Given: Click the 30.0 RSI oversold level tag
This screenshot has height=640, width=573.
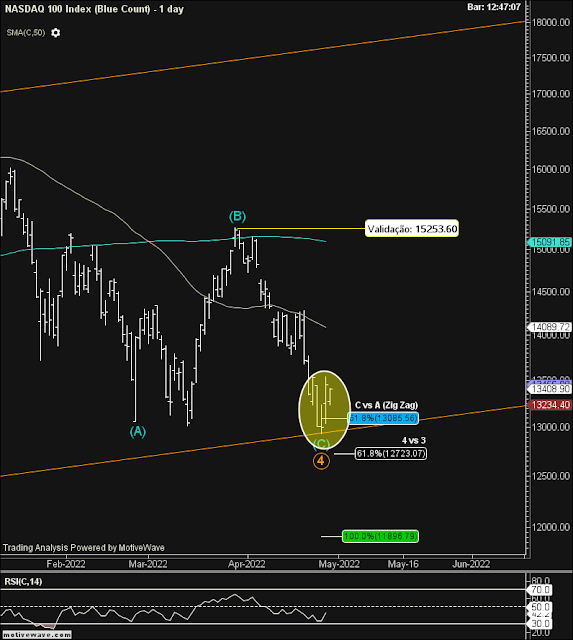Looking at the screenshot, I should (x=540, y=623).
